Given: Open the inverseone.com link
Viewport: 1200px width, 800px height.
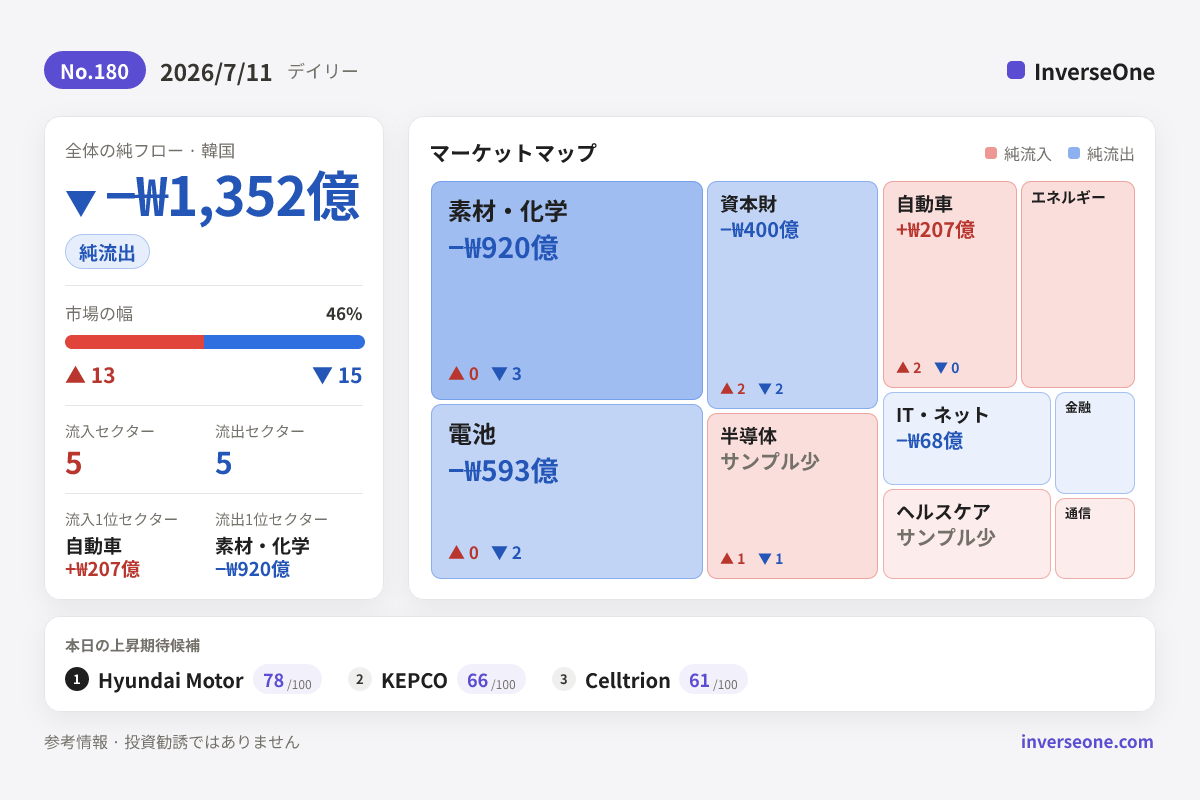Looking at the screenshot, I should point(1087,741).
